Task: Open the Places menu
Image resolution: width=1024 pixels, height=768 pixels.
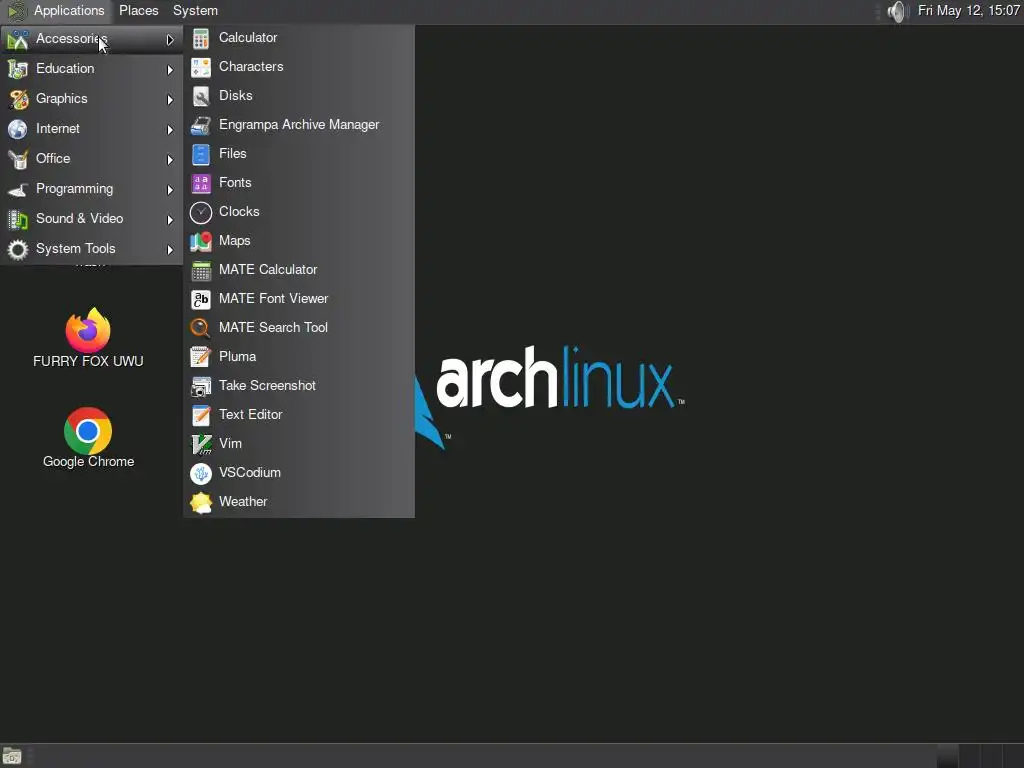Action: click(x=138, y=11)
